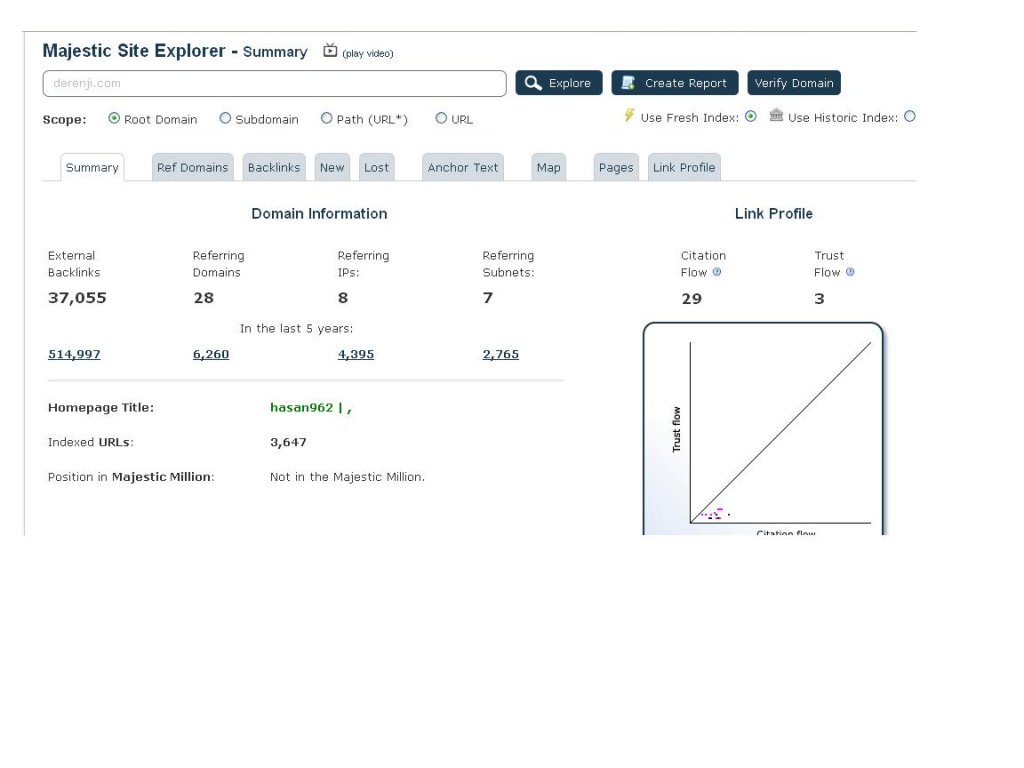Open the Map tab
This screenshot has height=768, width=1024.
549,168
